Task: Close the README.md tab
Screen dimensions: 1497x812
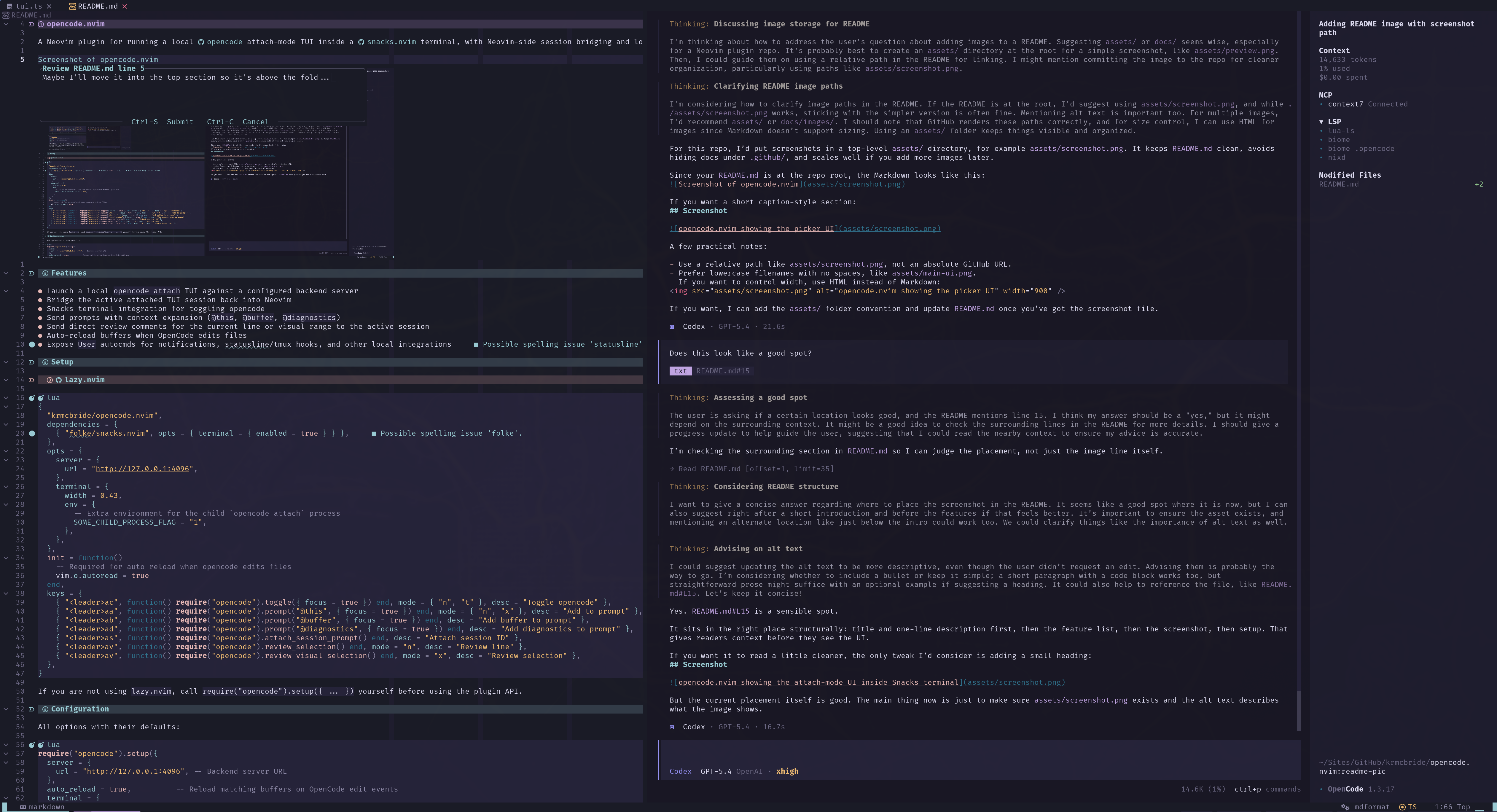Action: (124, 7)
